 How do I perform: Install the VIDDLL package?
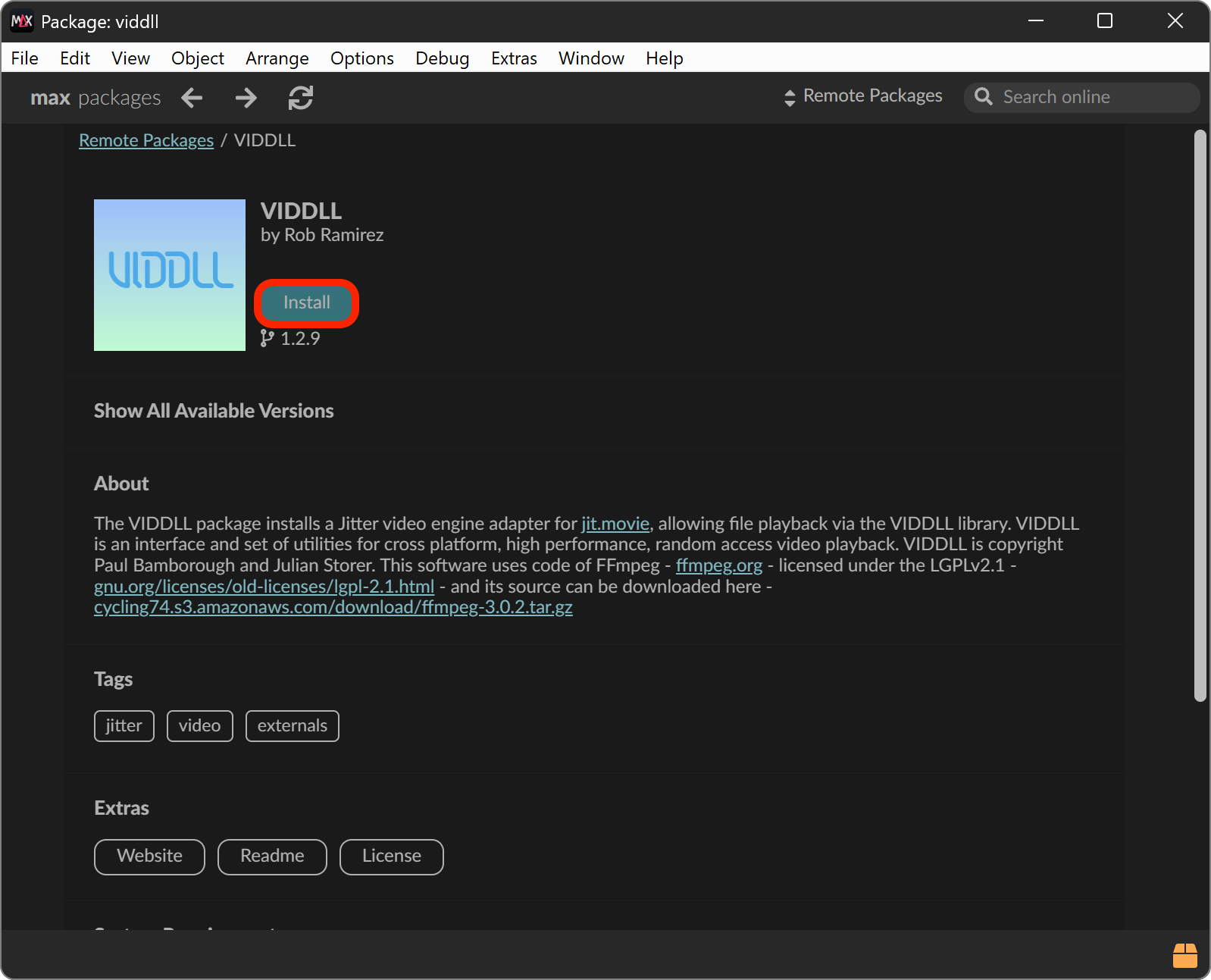[x=306, y=303]
